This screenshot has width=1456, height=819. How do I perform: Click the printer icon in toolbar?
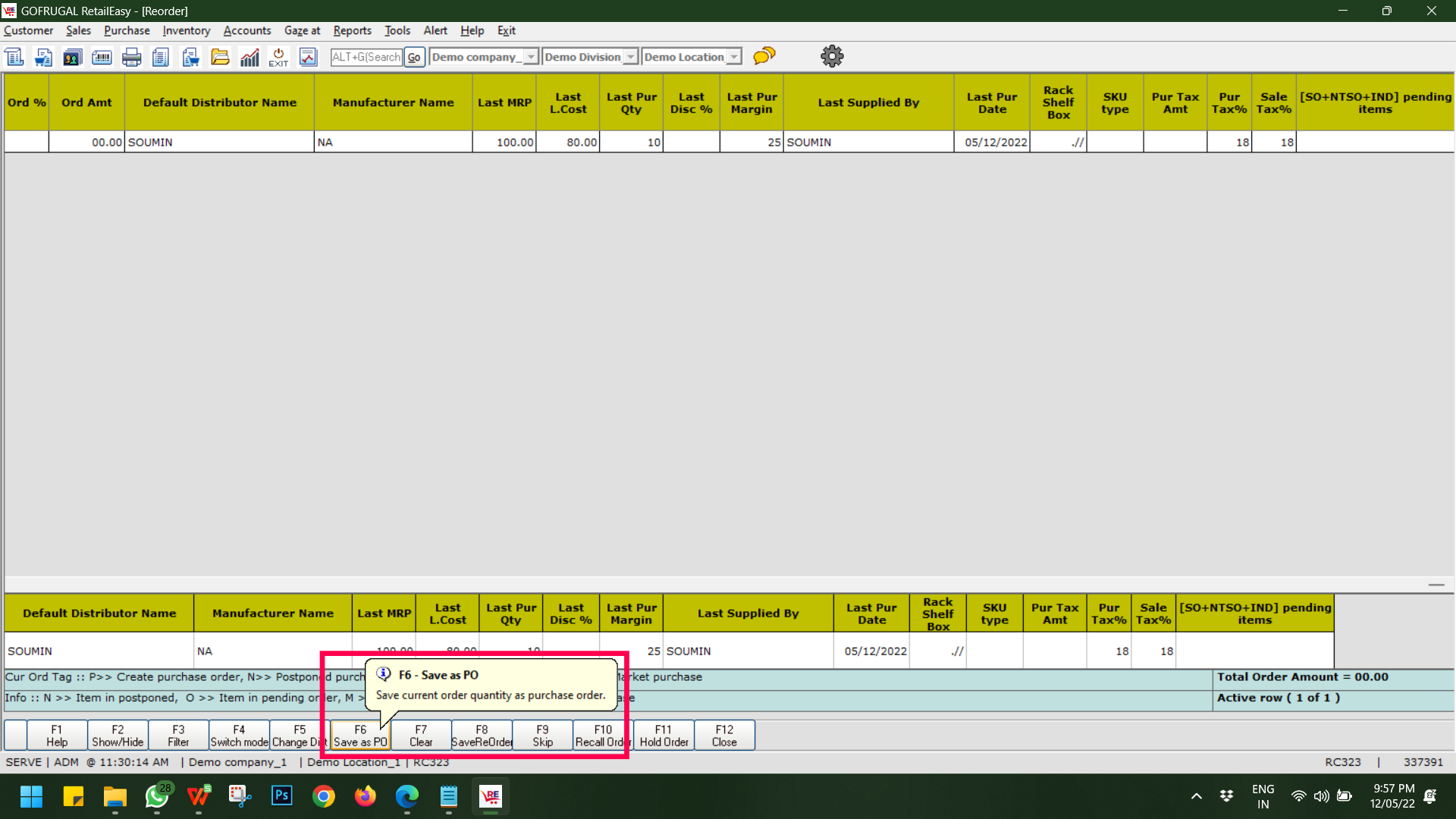tap(131, 57)
